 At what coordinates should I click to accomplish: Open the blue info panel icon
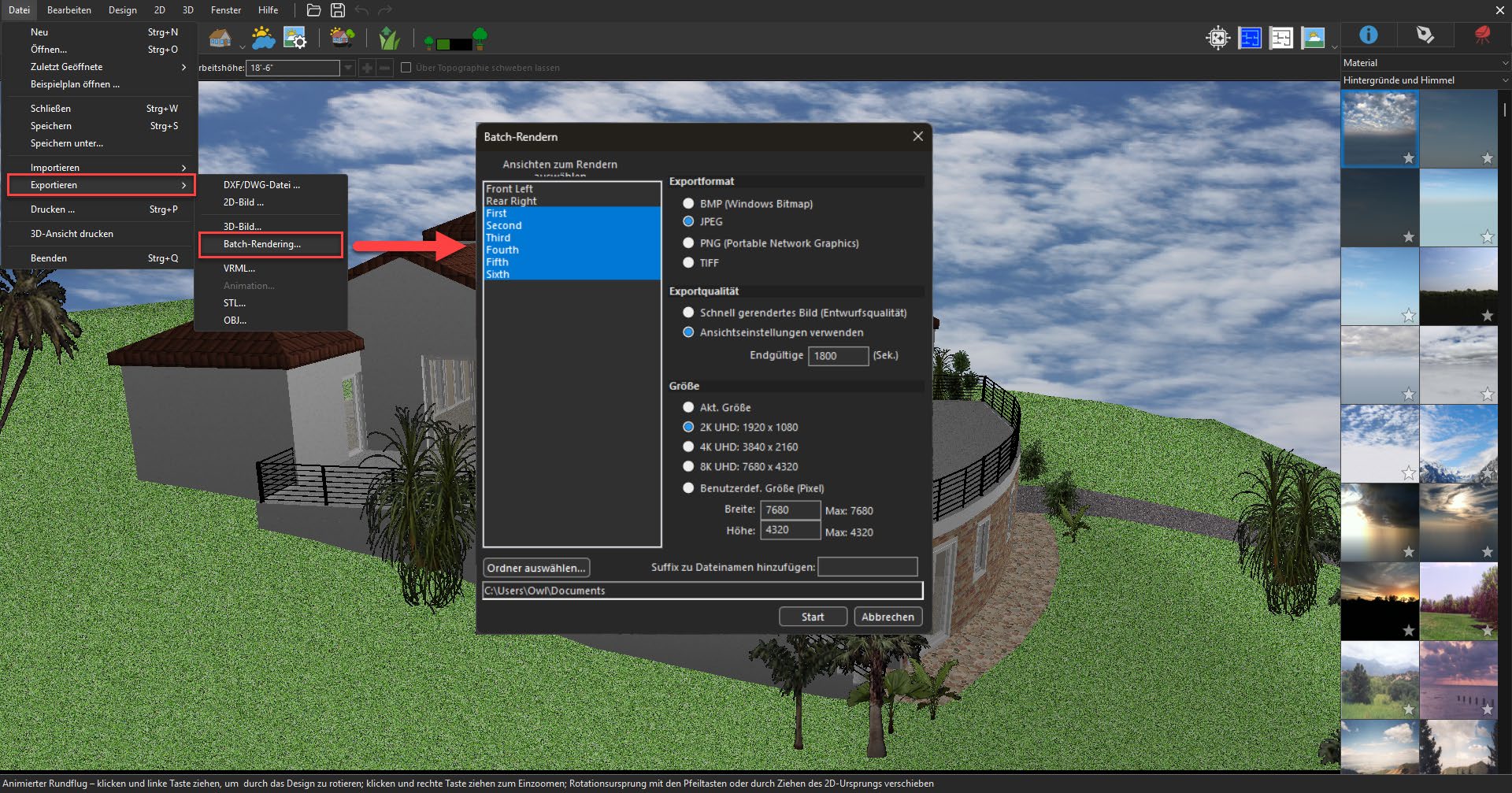coord(1369,35)
